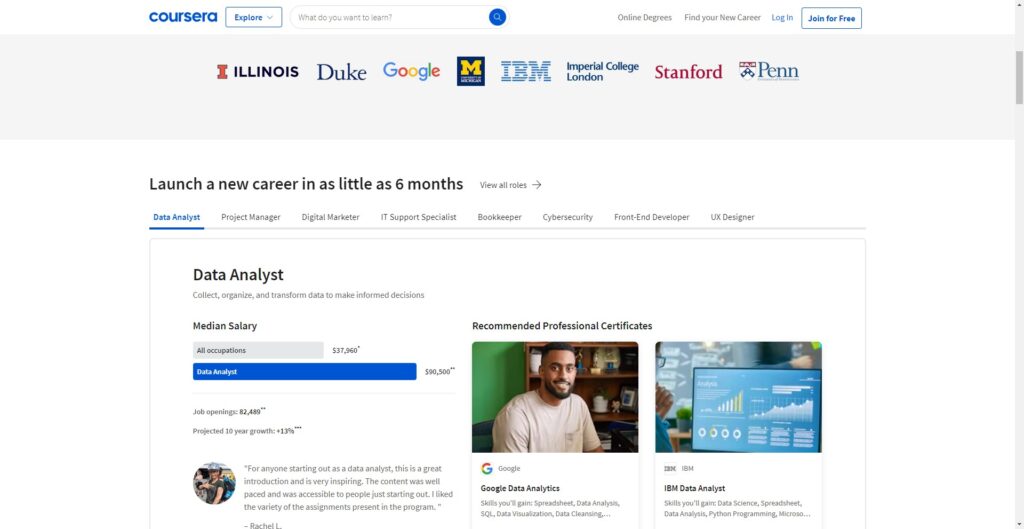Click the Data Analyst salary bar
1024x529 pixels.
pyautogui.click(x=304, y=372)
